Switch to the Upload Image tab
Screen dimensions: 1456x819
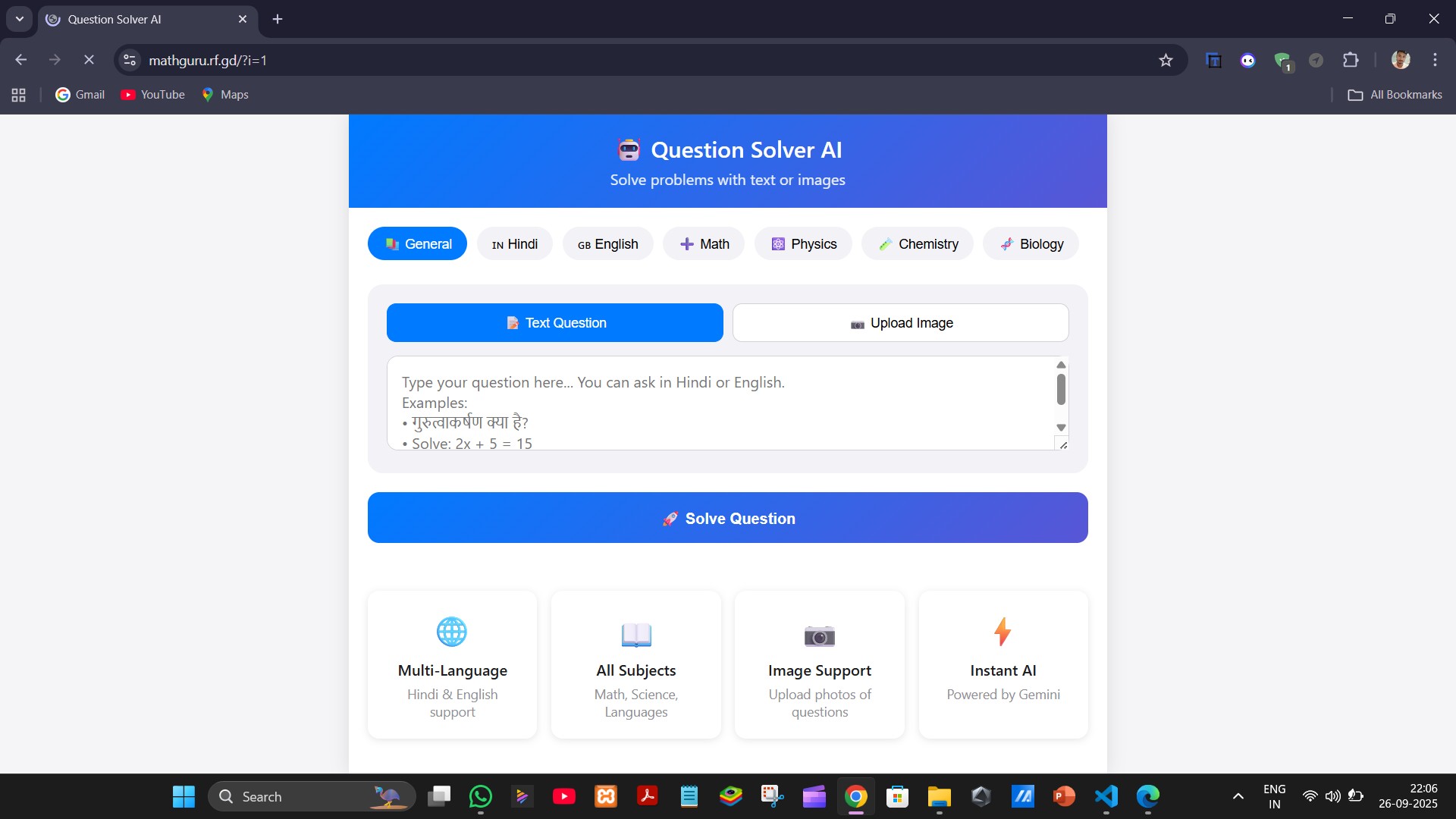click(900, 323)
